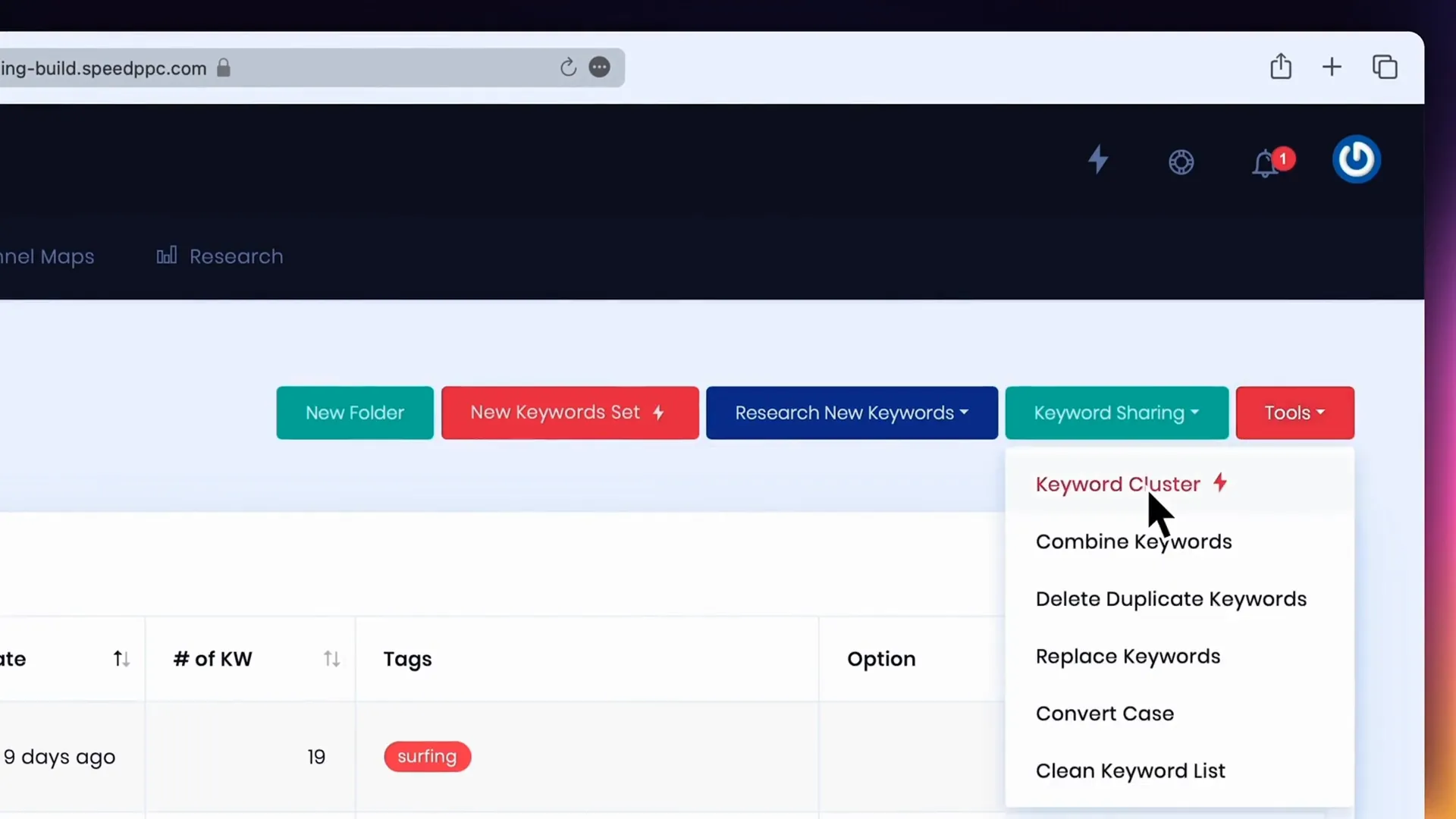Expand the Keyword Sharing dropdown
Image resolution: width=1456 pixels, height=819 pixels.
click(x=1117, y=413)
